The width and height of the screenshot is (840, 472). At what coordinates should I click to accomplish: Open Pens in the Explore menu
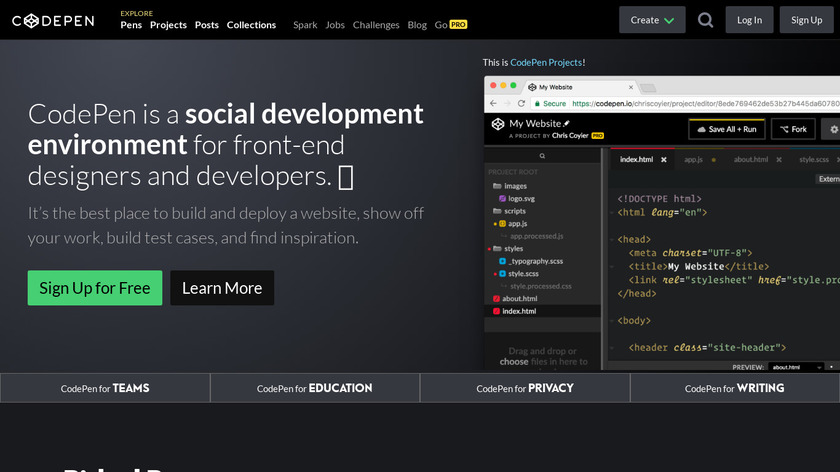tap(131, 25)
